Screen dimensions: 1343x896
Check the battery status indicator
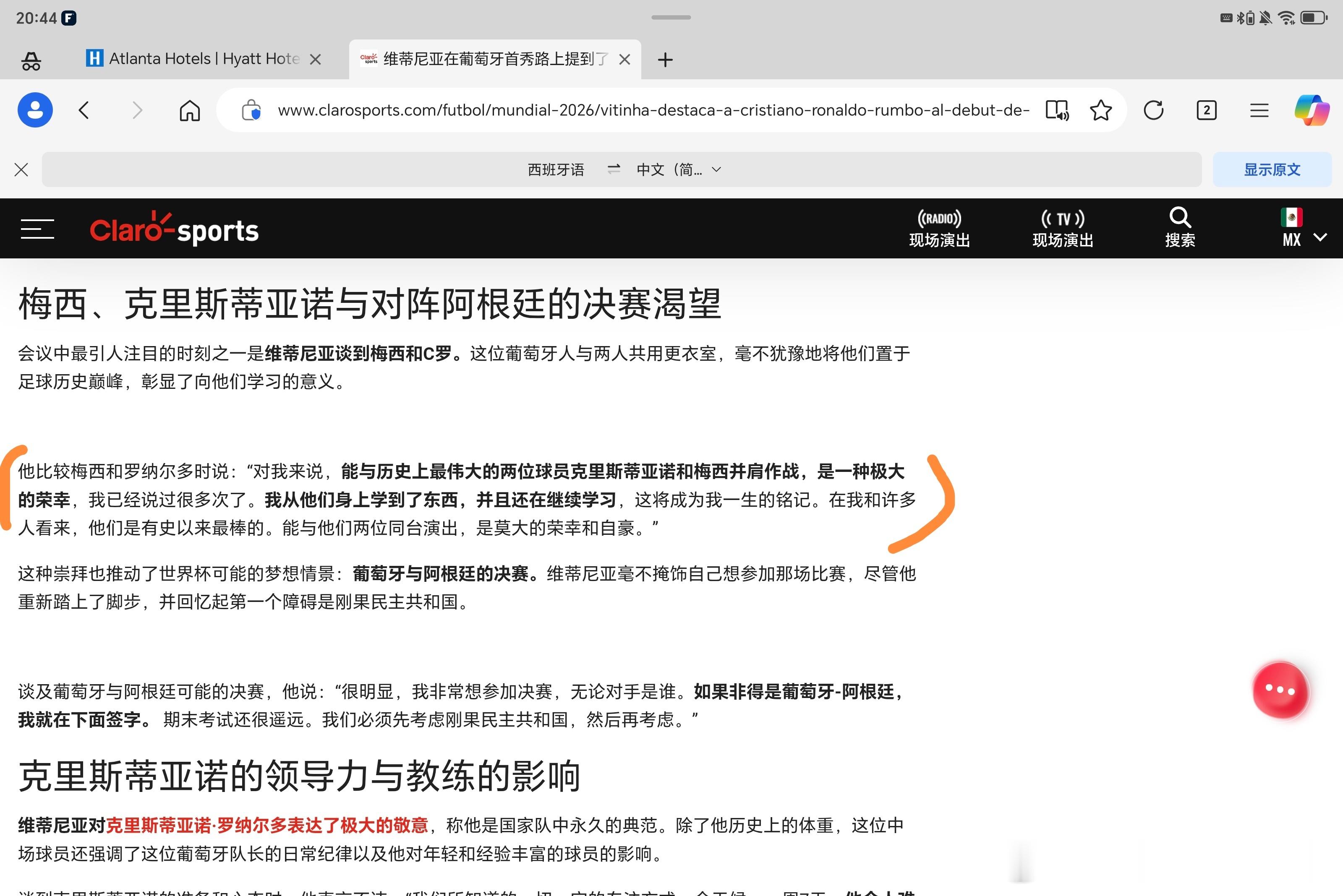(1314, 18)
